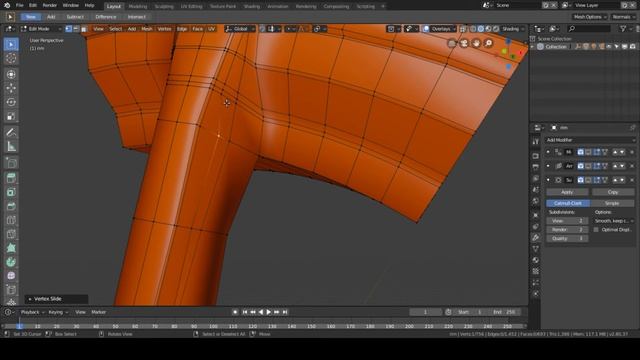Select the Extrude Region tool
This screenshot has height=360, width=640.
[x=11, y=178]
